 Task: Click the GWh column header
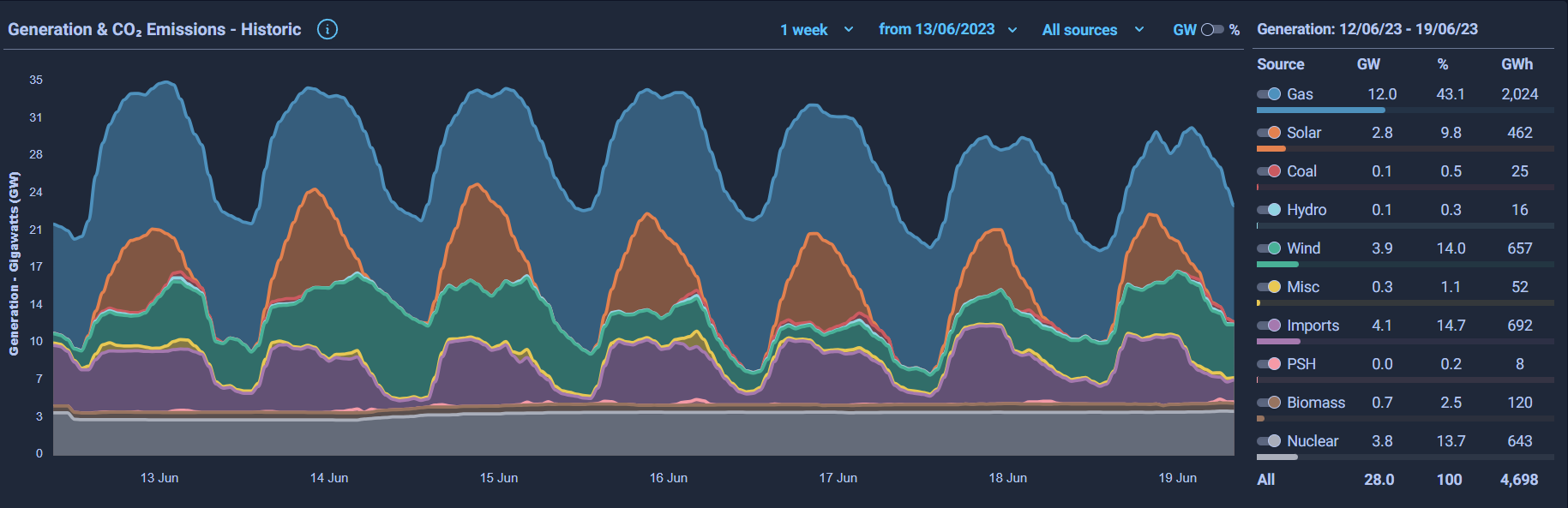(x=1517, y=64)
